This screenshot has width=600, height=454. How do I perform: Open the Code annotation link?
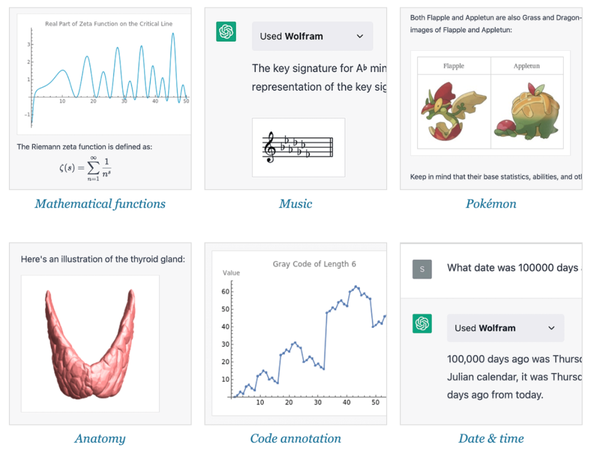point(295,438)
